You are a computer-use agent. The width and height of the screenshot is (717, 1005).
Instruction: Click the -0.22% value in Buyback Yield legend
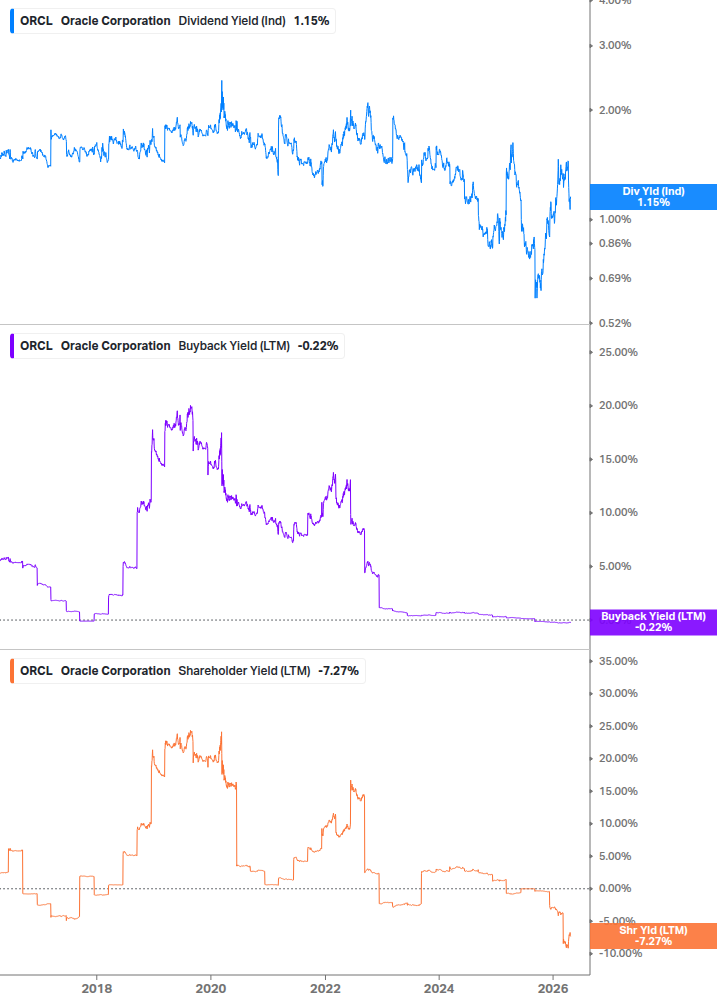318,346
